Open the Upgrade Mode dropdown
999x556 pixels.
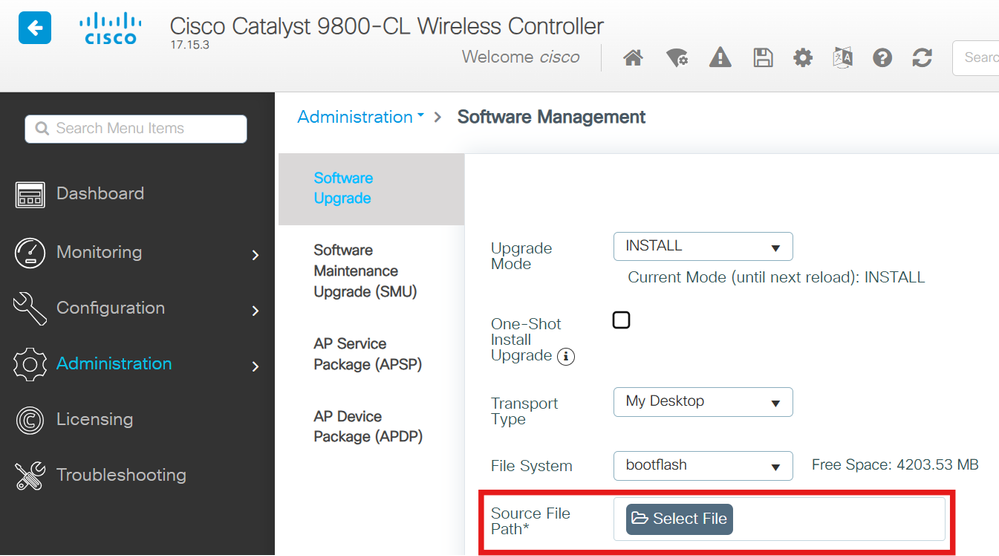point(702,246)
